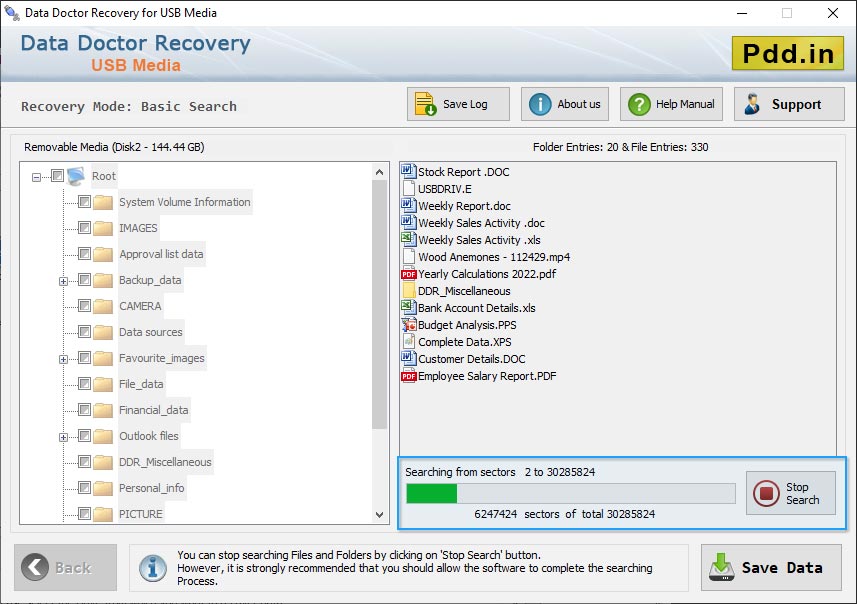Image resolution: width=857 pixels, height=604 pixels.
Task: Check the Personal_info folder checkbox
Action: point(84,488)
